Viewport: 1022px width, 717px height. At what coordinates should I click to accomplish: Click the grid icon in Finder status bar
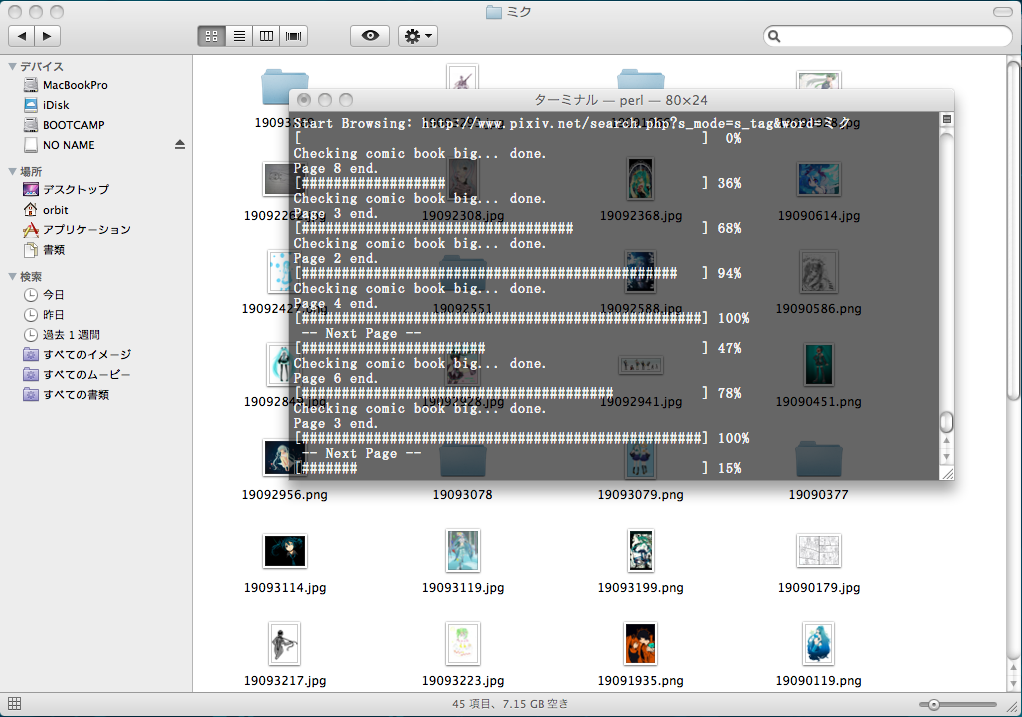[x=14, y=704]
